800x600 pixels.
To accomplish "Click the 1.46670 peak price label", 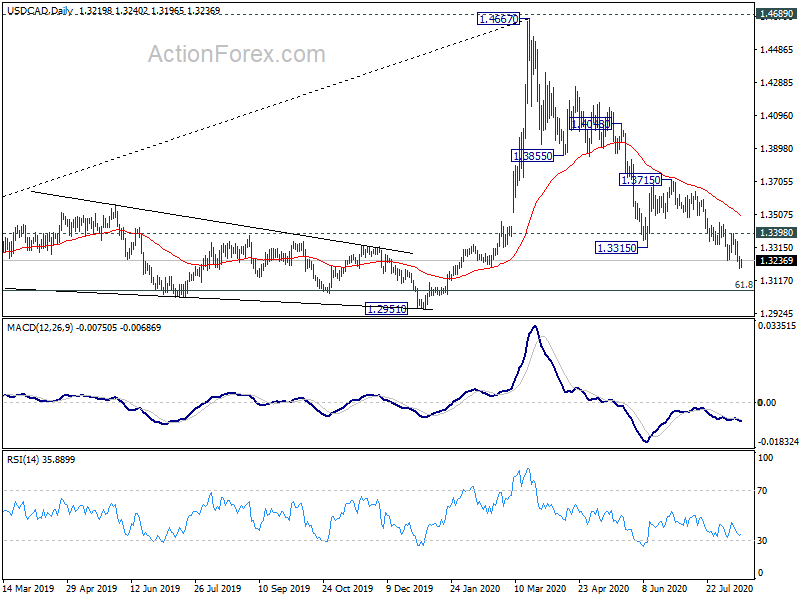I will coord(498,19).
